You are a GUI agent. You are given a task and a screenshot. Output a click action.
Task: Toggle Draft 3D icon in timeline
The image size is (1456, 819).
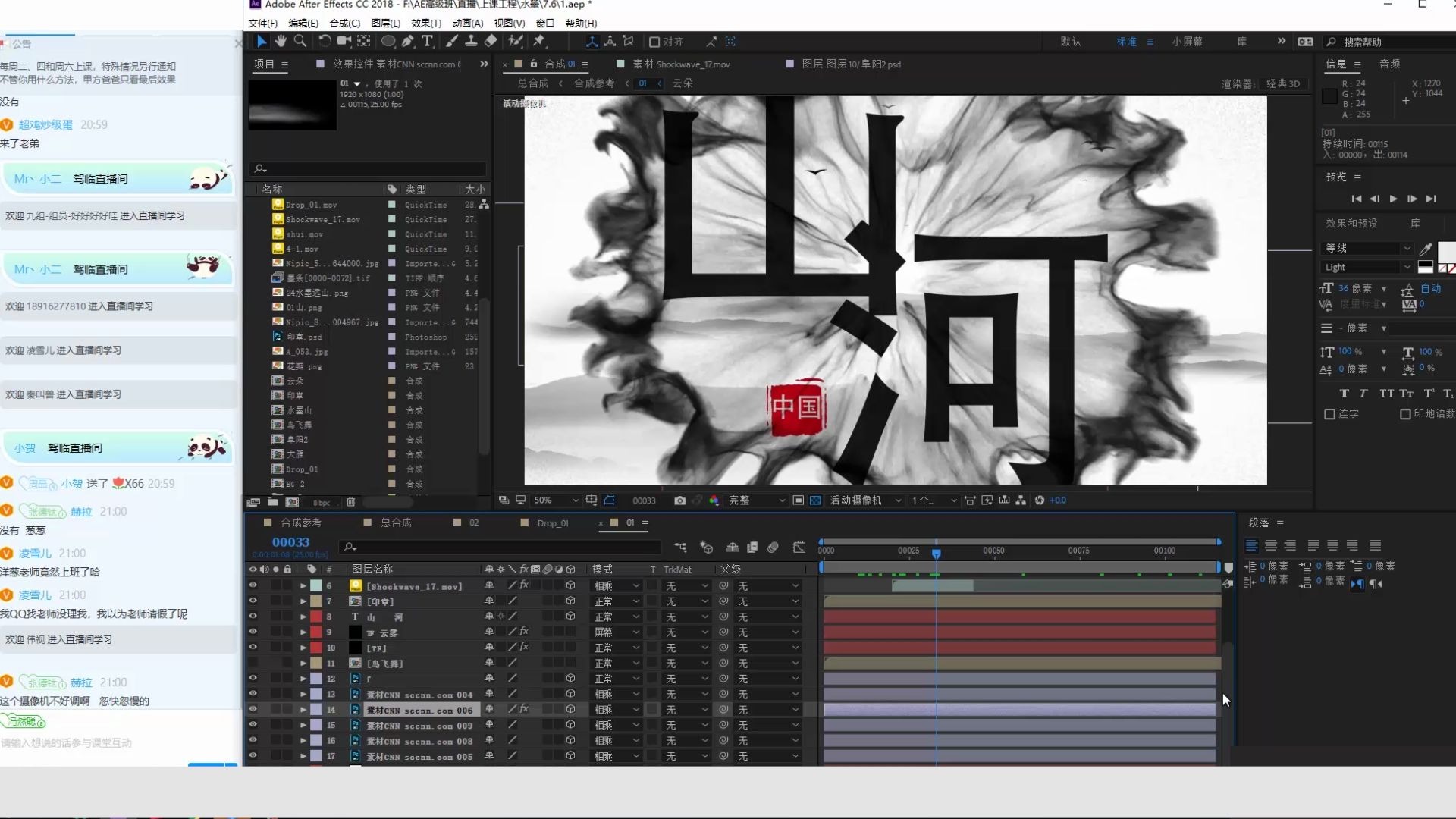[x=706, y=547]
